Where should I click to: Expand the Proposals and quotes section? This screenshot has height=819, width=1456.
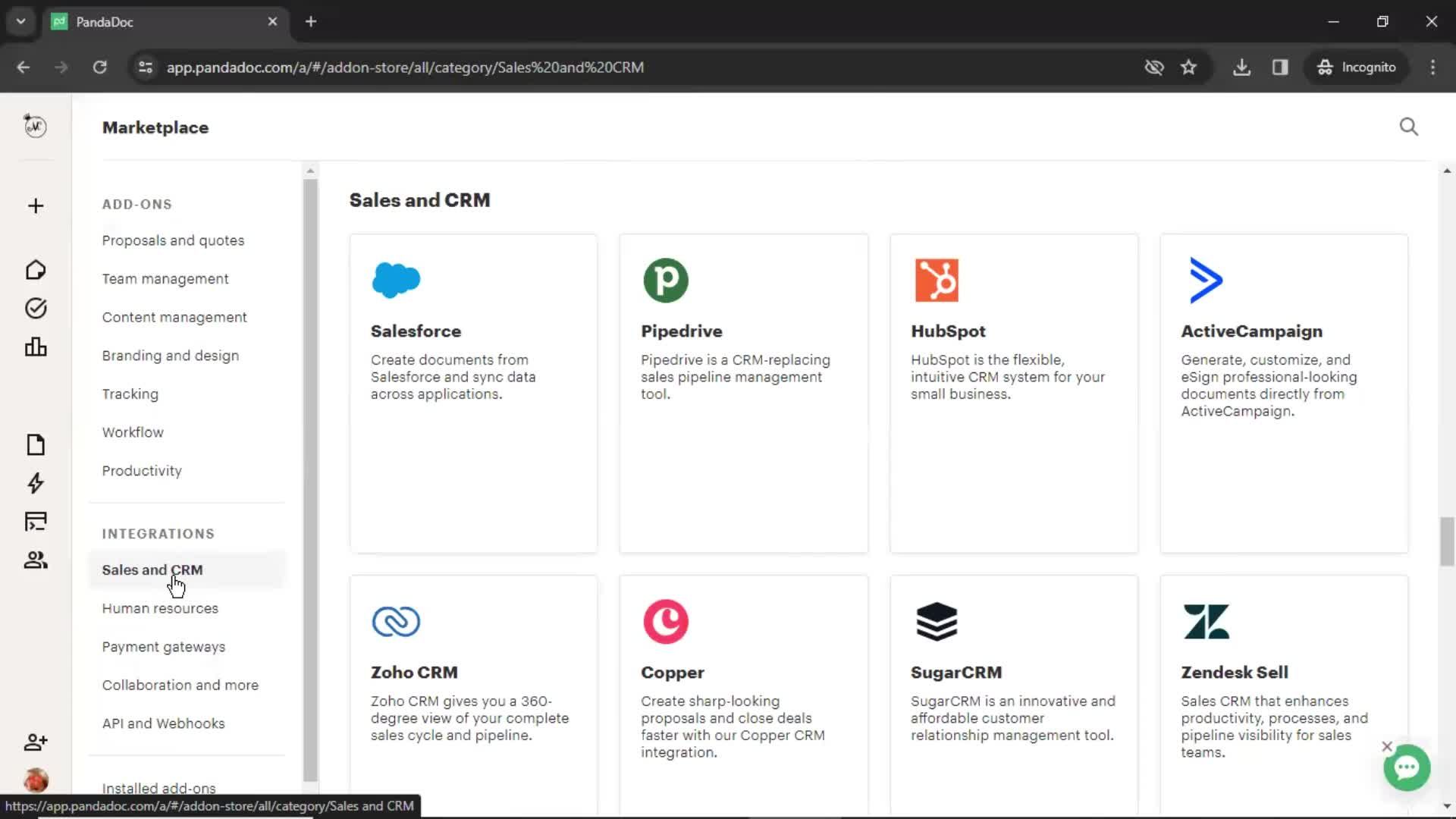[172, 240]
